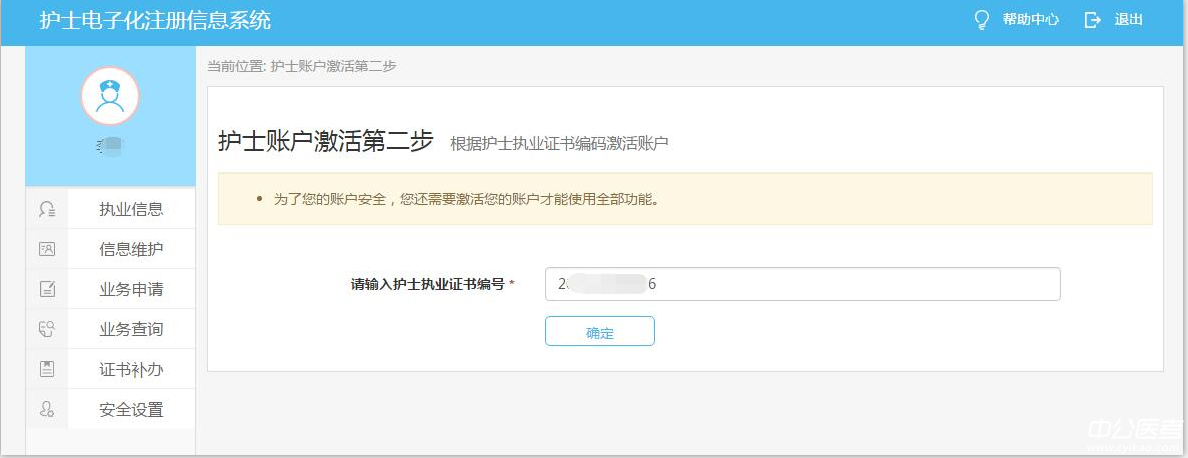Open 安全设置 in the sidebar
This screenshot has height=458, width=1188.
[x=131, y=409]
